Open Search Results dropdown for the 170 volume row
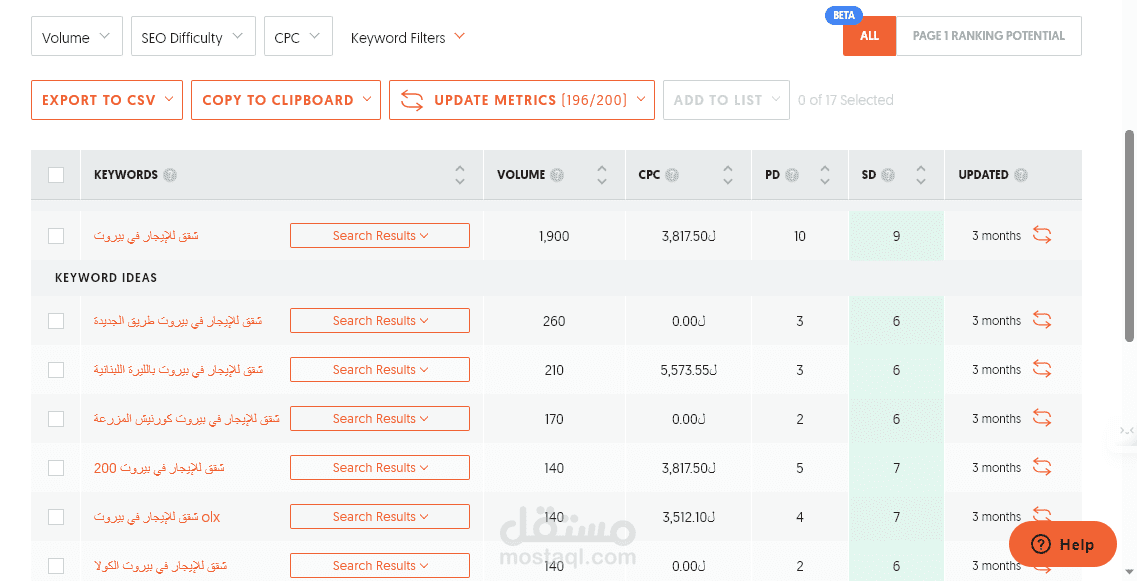The width and height of the screenshot is (1137, 581). [x=379, y=419]
